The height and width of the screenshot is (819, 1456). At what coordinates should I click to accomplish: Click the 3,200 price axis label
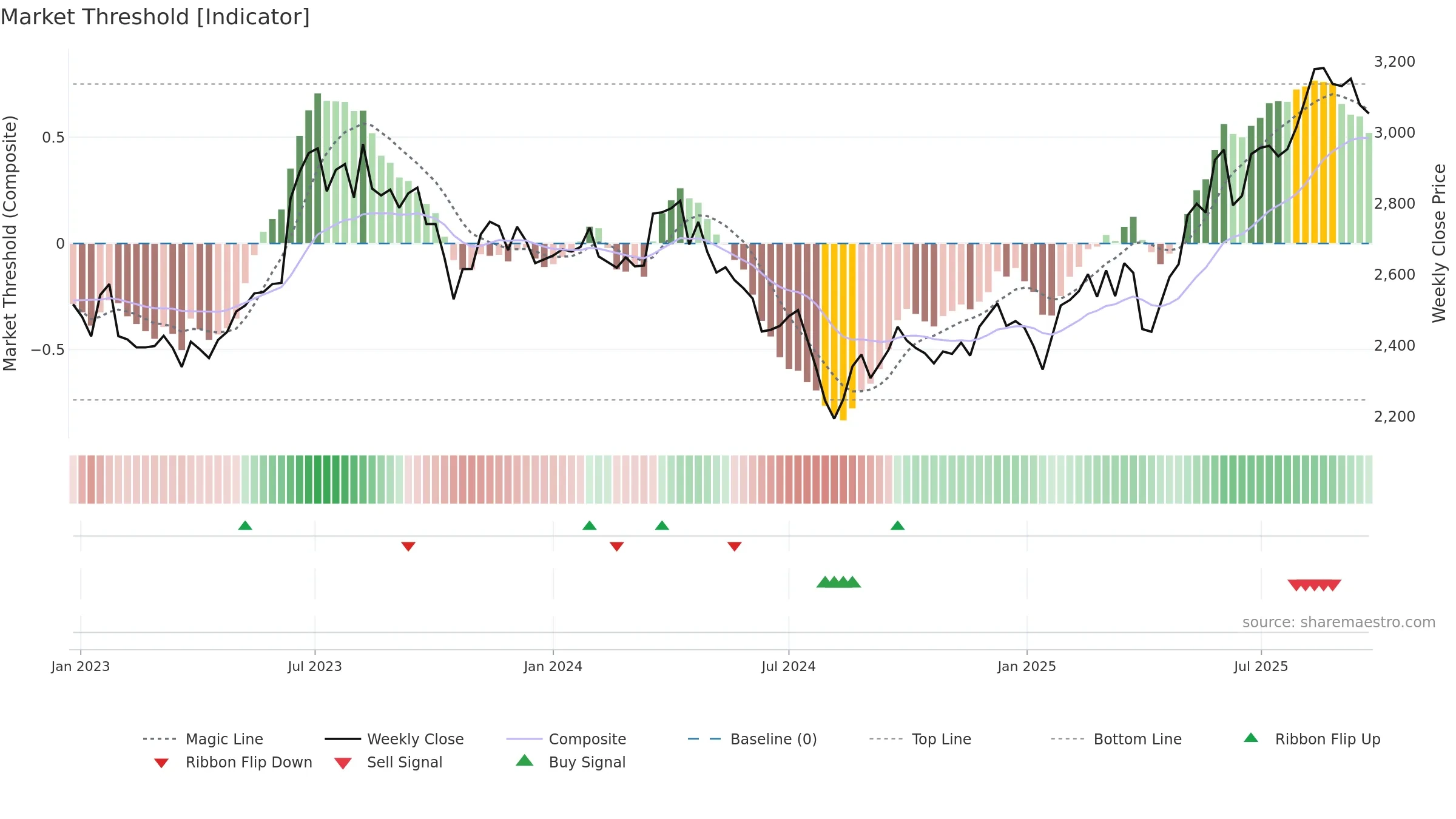tap(1395, 62)
